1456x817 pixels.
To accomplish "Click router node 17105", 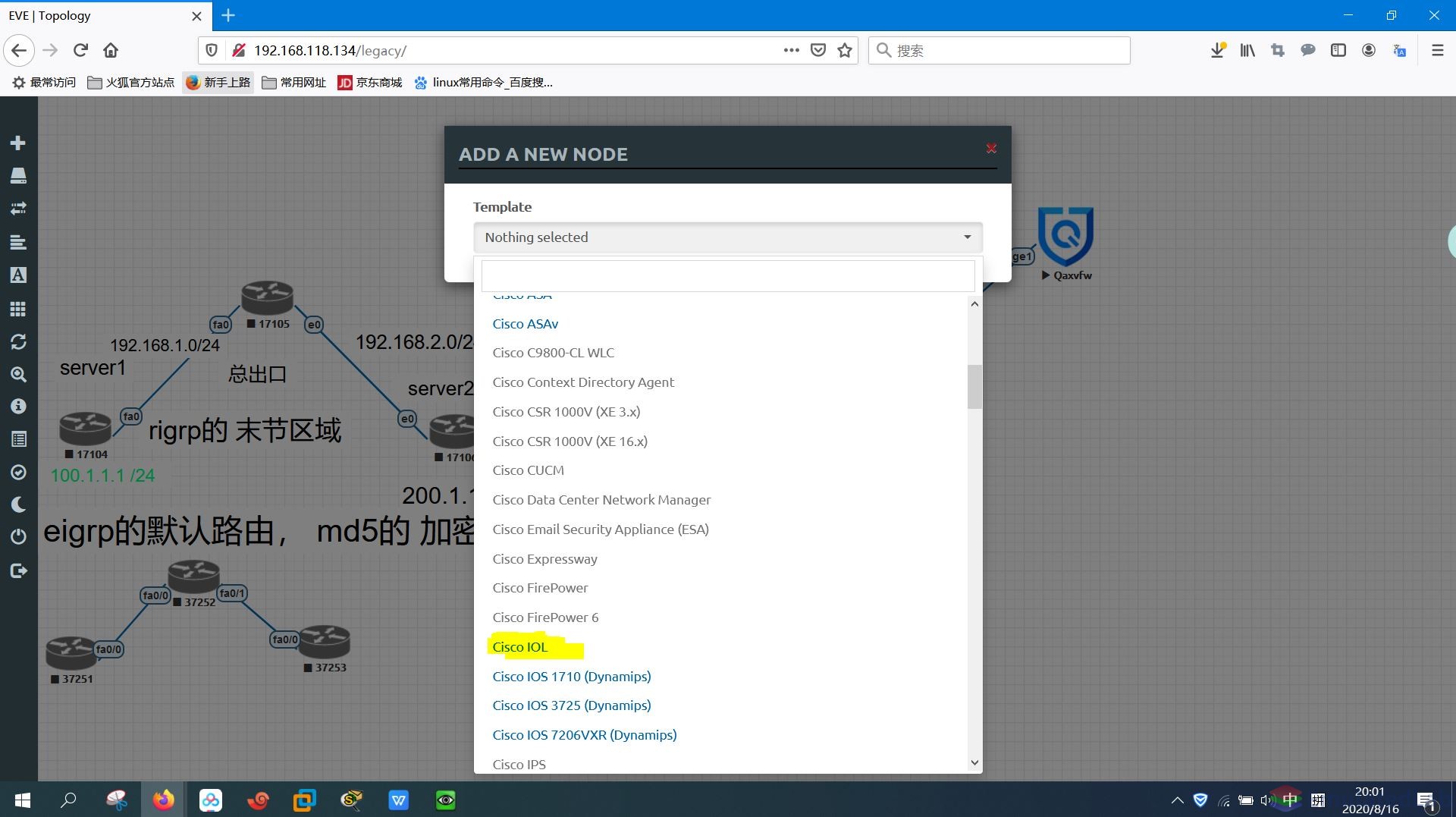I will pos(267,297).
